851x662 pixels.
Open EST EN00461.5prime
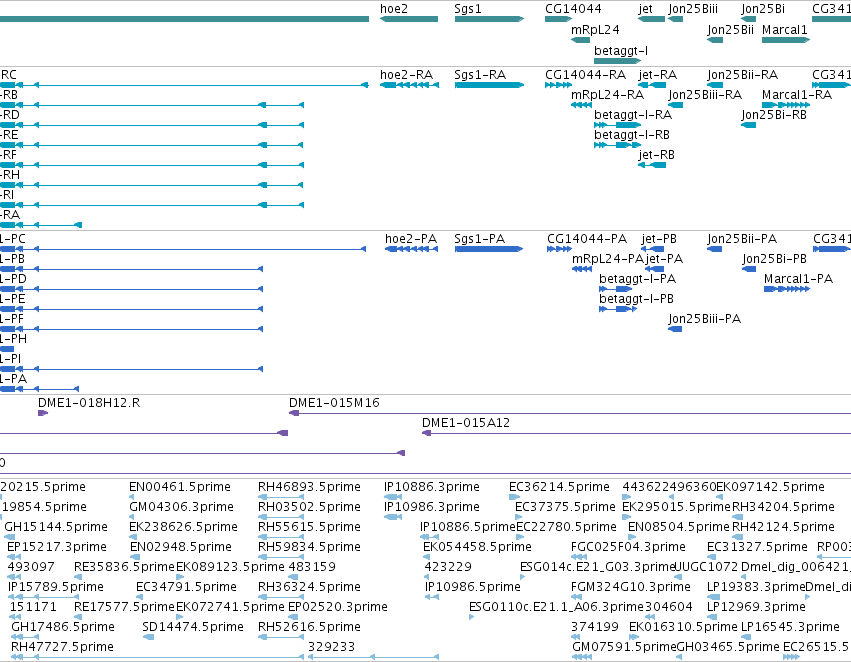click(x=180, y=487)
